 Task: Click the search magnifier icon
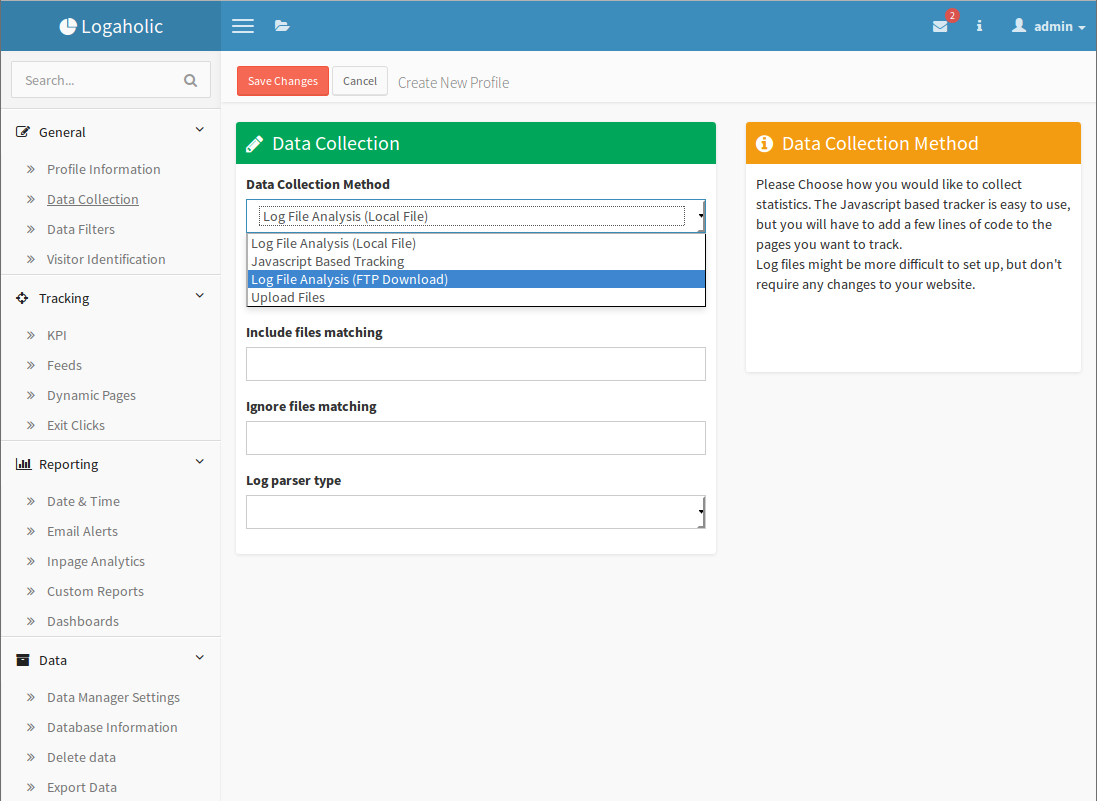(x=191, y=80)
